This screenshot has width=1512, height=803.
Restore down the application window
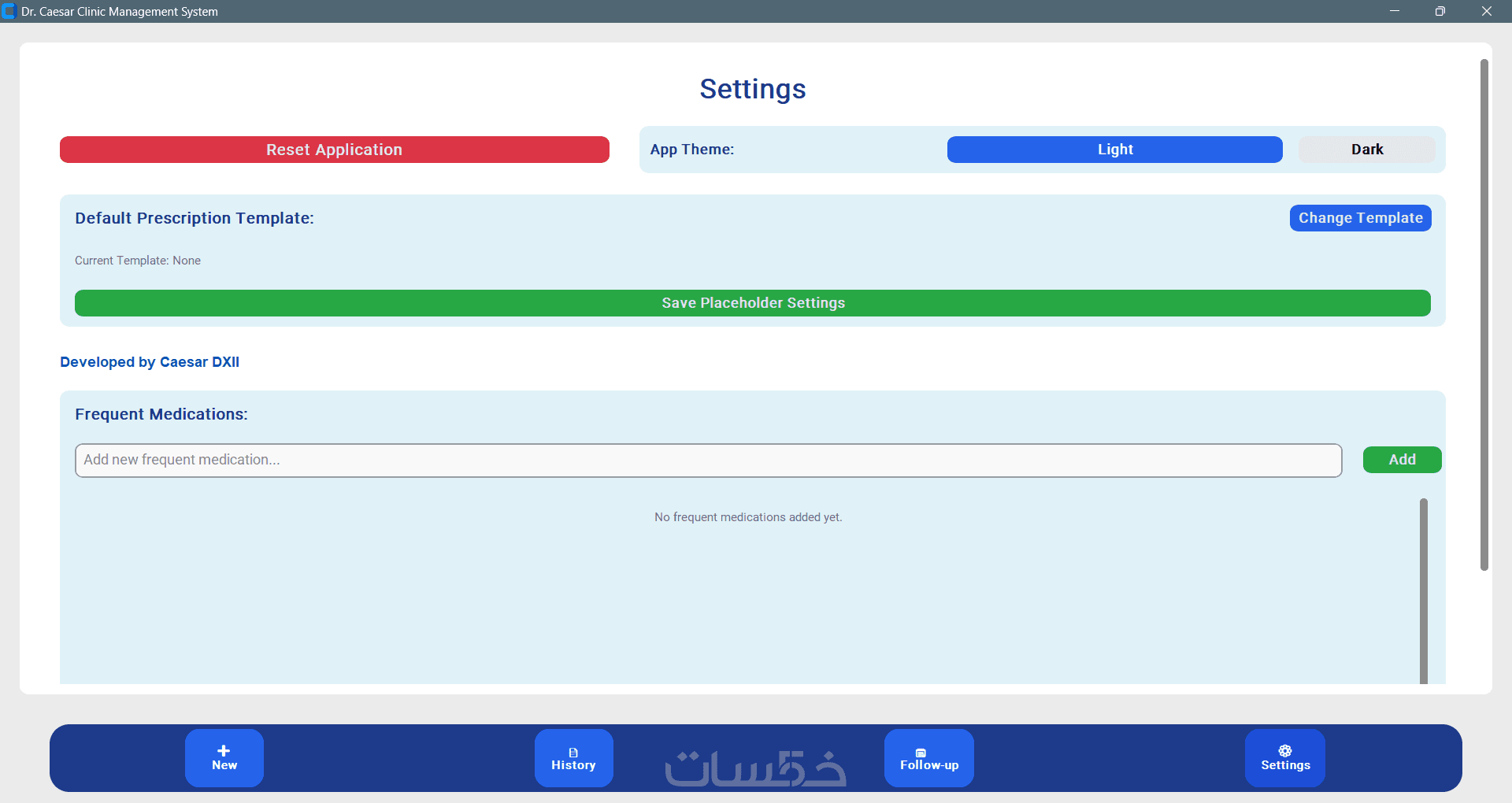coord(1440,11)
